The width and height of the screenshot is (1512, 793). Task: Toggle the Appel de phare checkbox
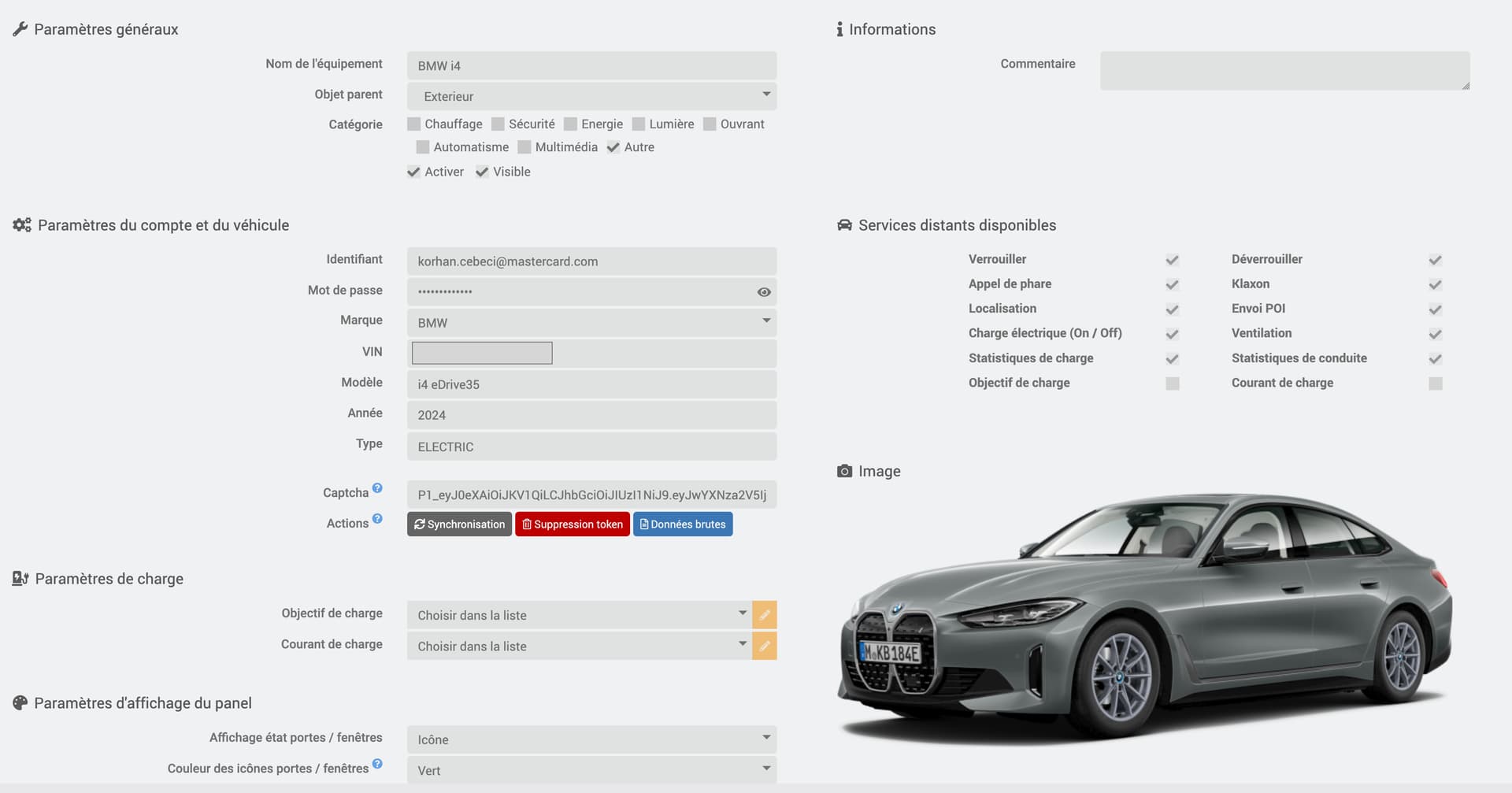(1173, 284)
